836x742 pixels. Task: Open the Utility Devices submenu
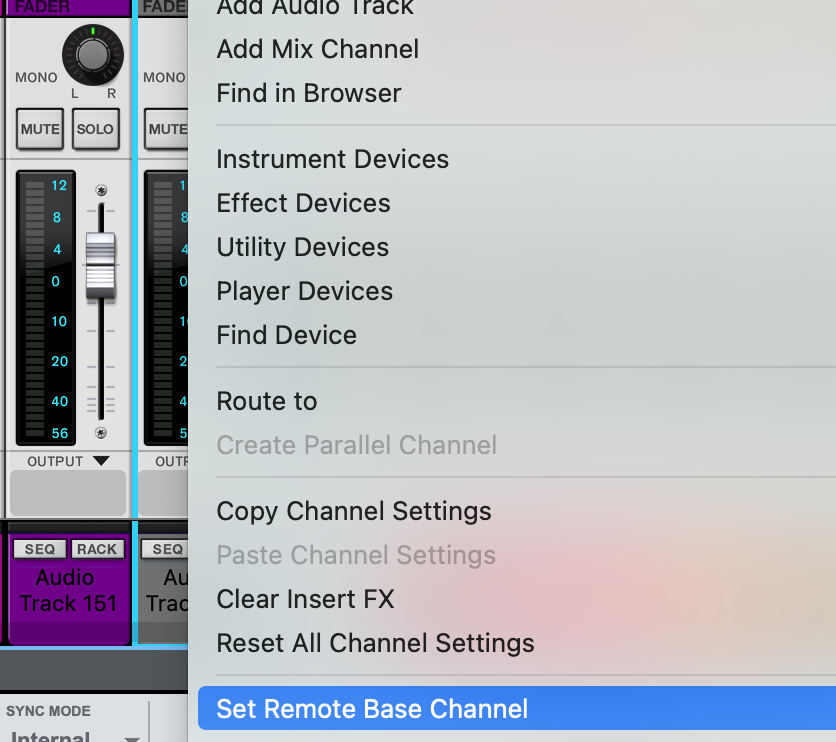click(302, 247)
